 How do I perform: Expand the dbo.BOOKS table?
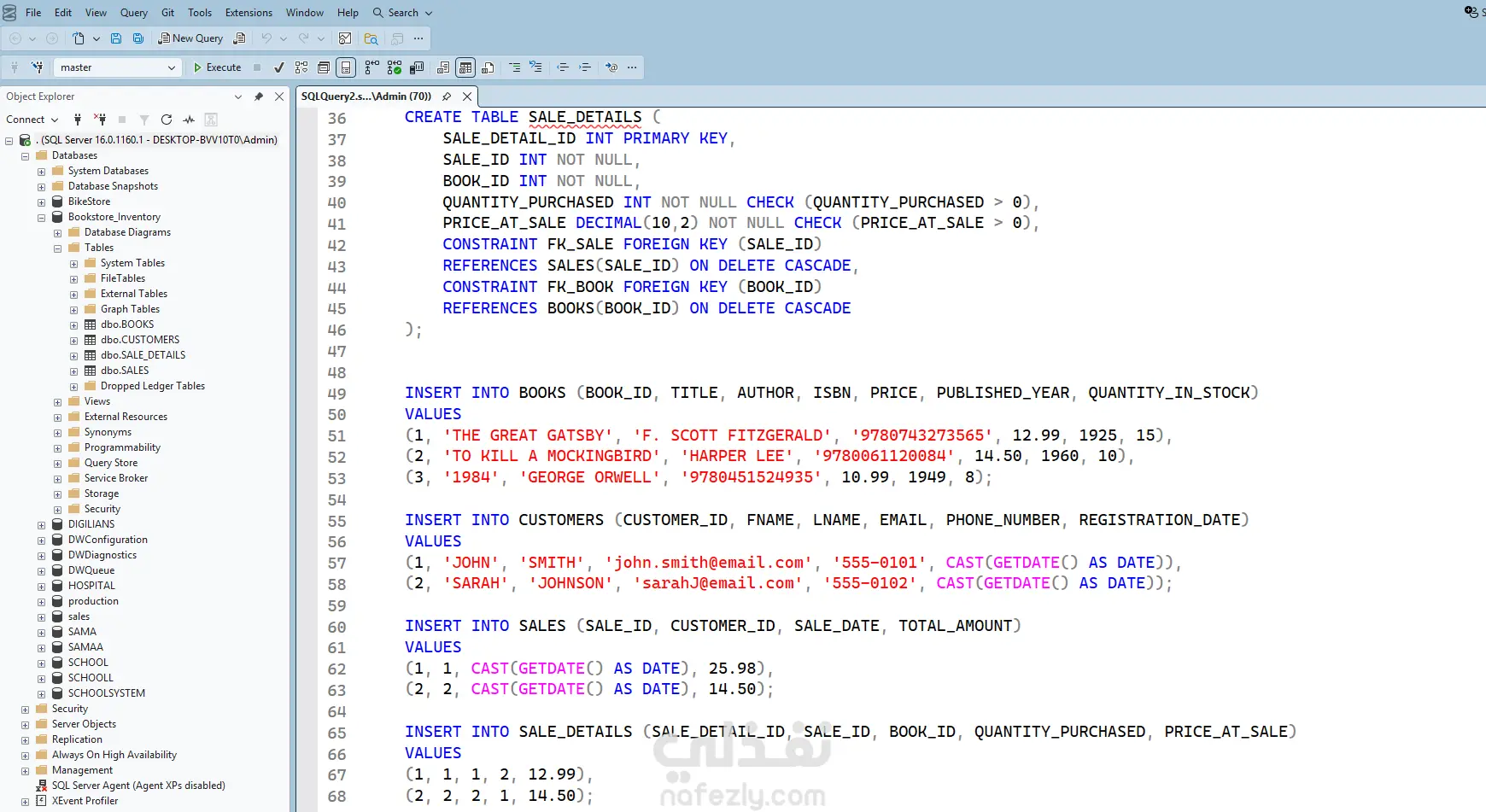tap(73, 325)
